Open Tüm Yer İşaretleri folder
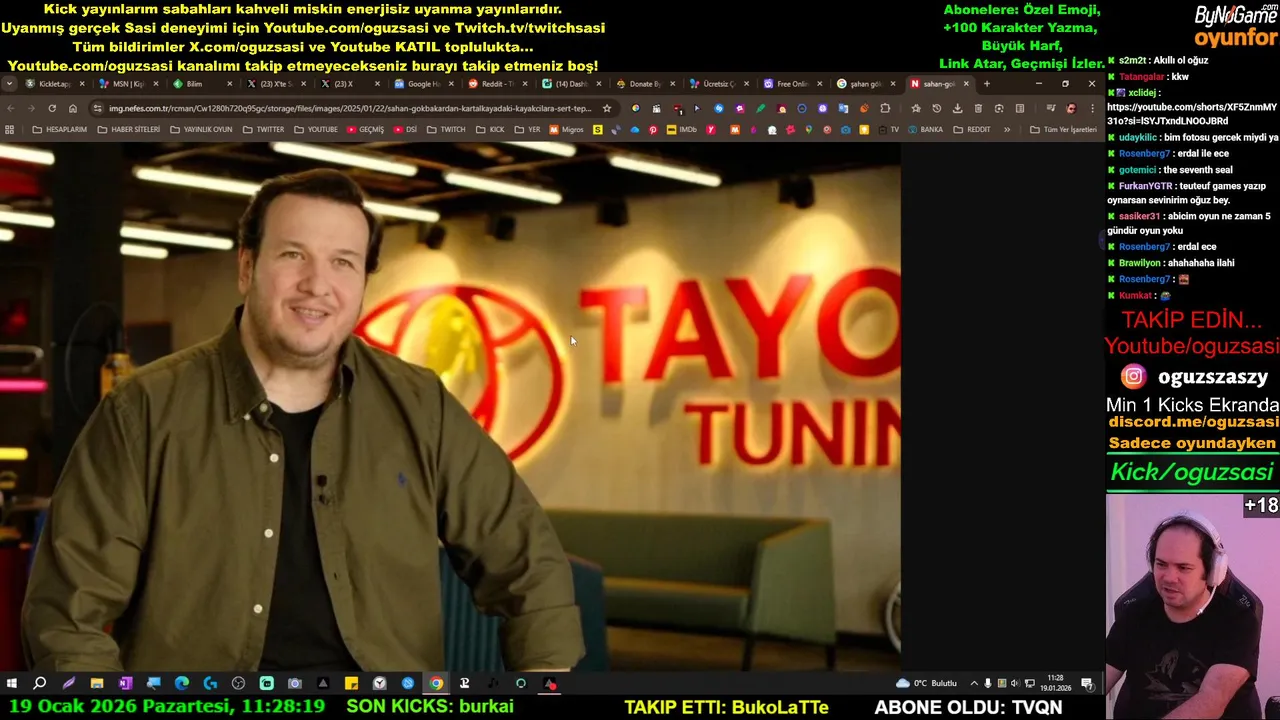The image size is (1280, 720). coord(1063,129)
